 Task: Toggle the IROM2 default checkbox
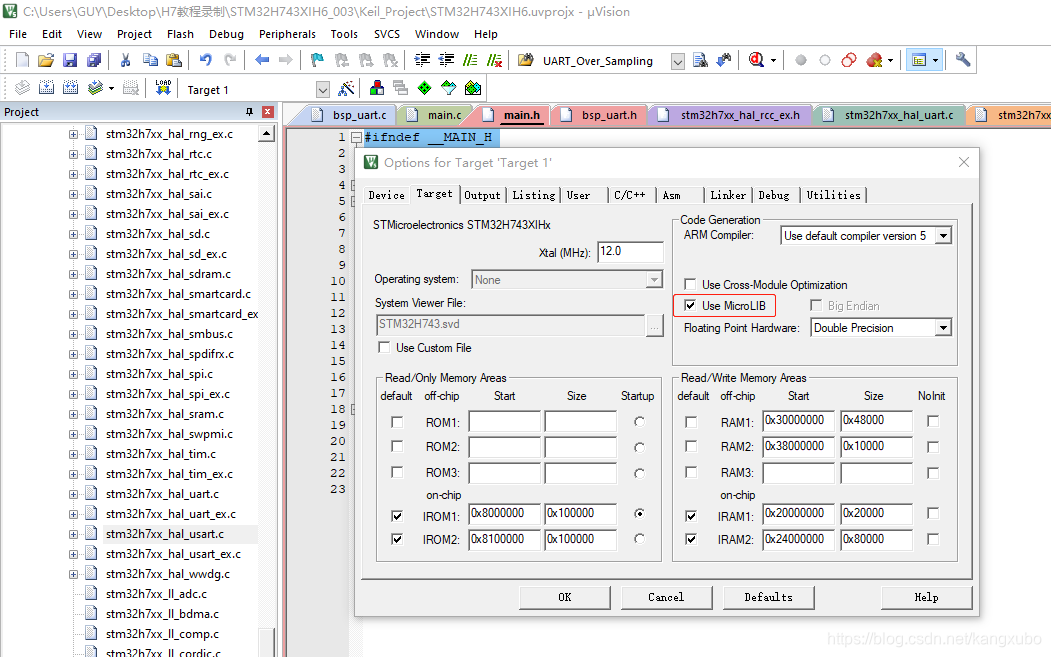[397, 539]
